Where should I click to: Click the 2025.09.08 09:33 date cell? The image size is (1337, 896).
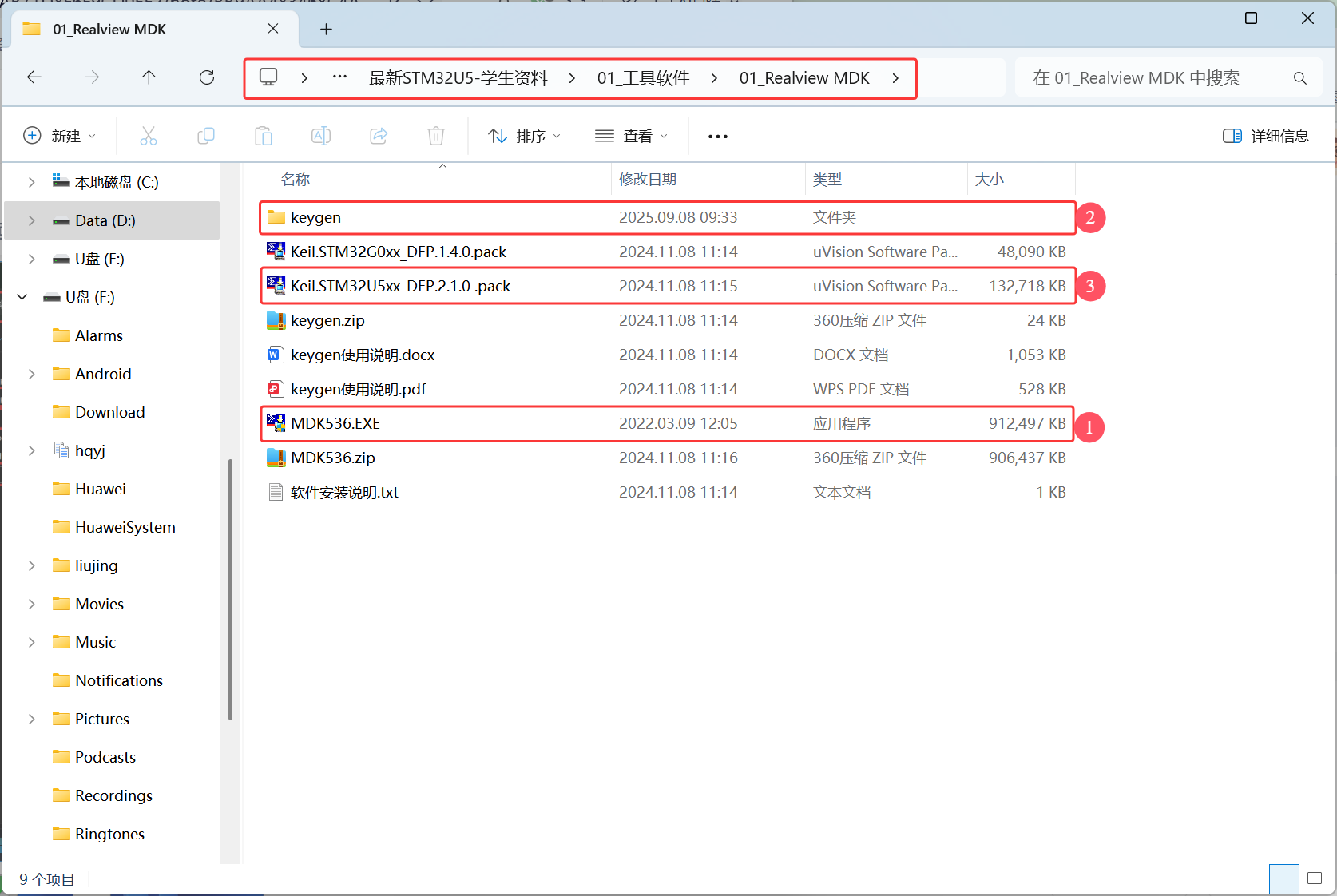[678, 217]
